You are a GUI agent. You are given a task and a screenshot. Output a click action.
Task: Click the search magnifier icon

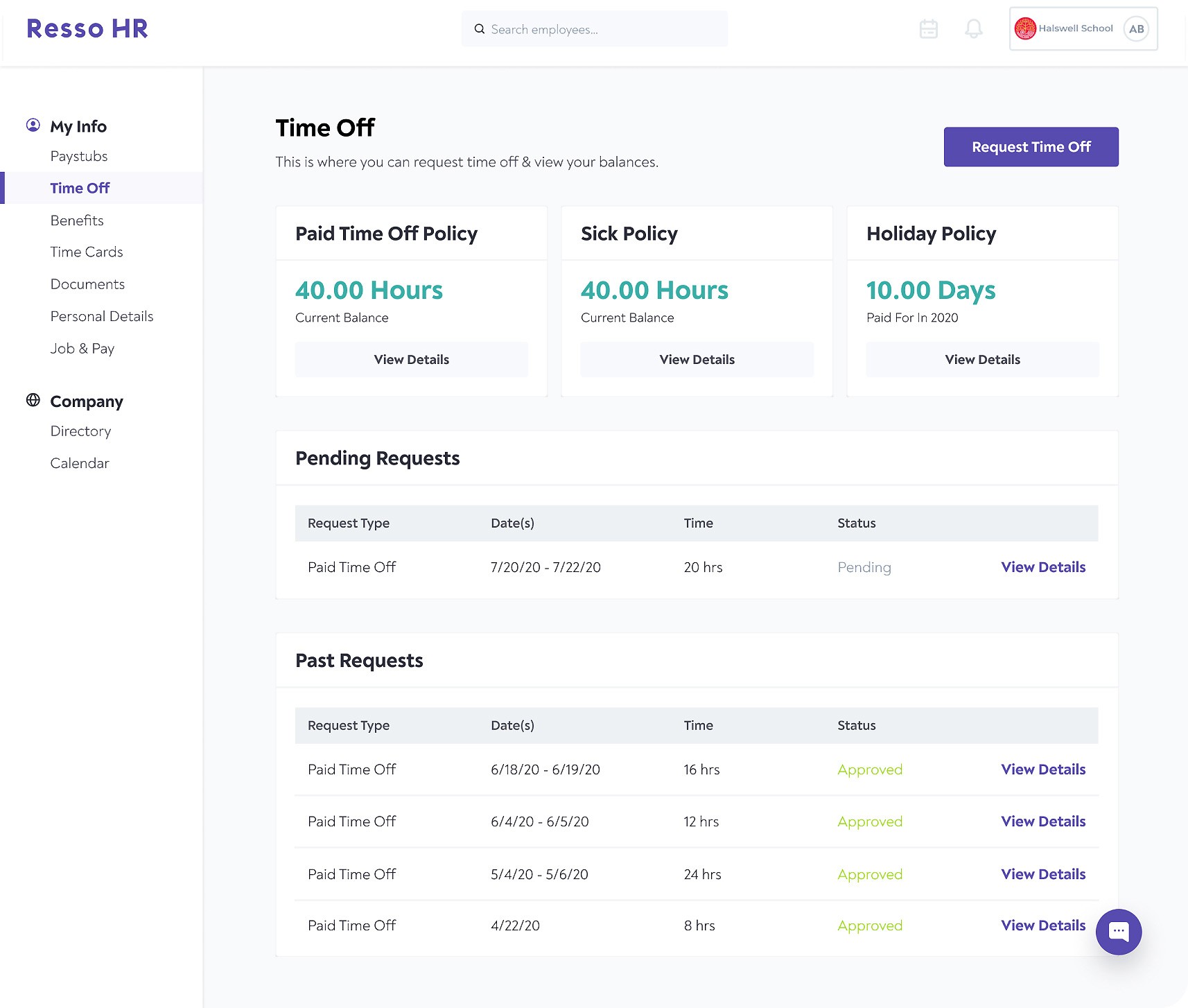click(479, 29)
